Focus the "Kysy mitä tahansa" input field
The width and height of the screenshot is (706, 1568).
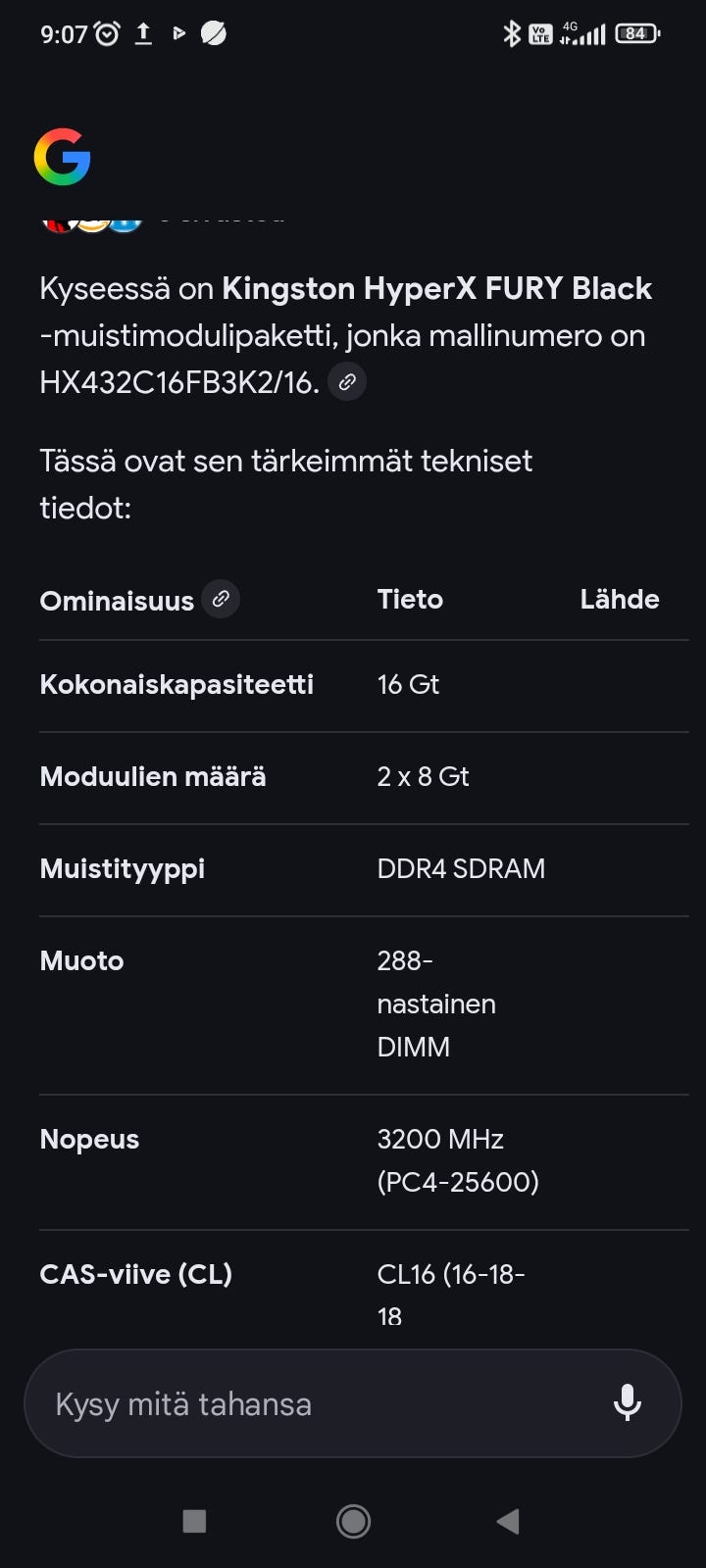coord(314,1403)
